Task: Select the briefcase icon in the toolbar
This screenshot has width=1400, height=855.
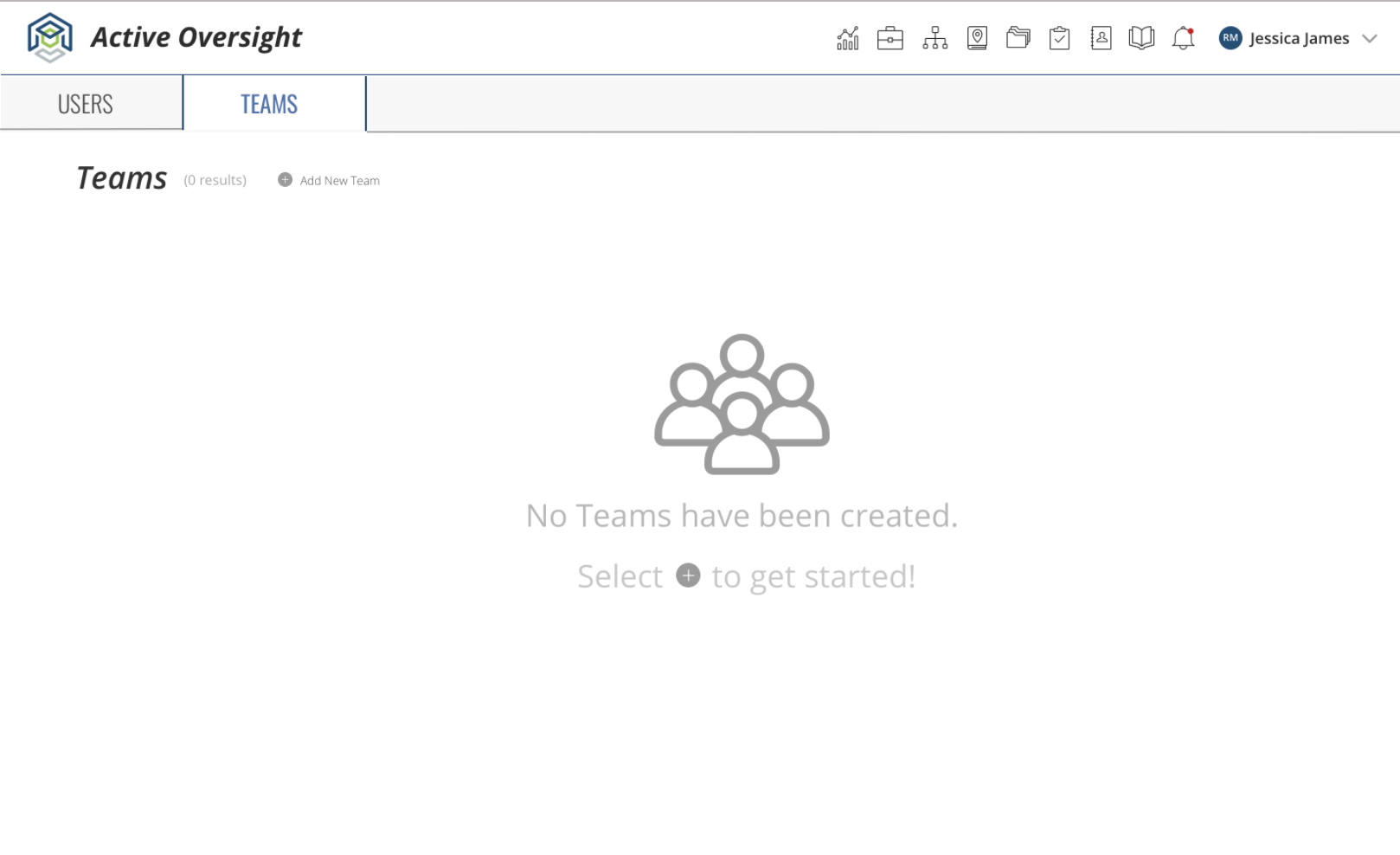Action: 889,37
